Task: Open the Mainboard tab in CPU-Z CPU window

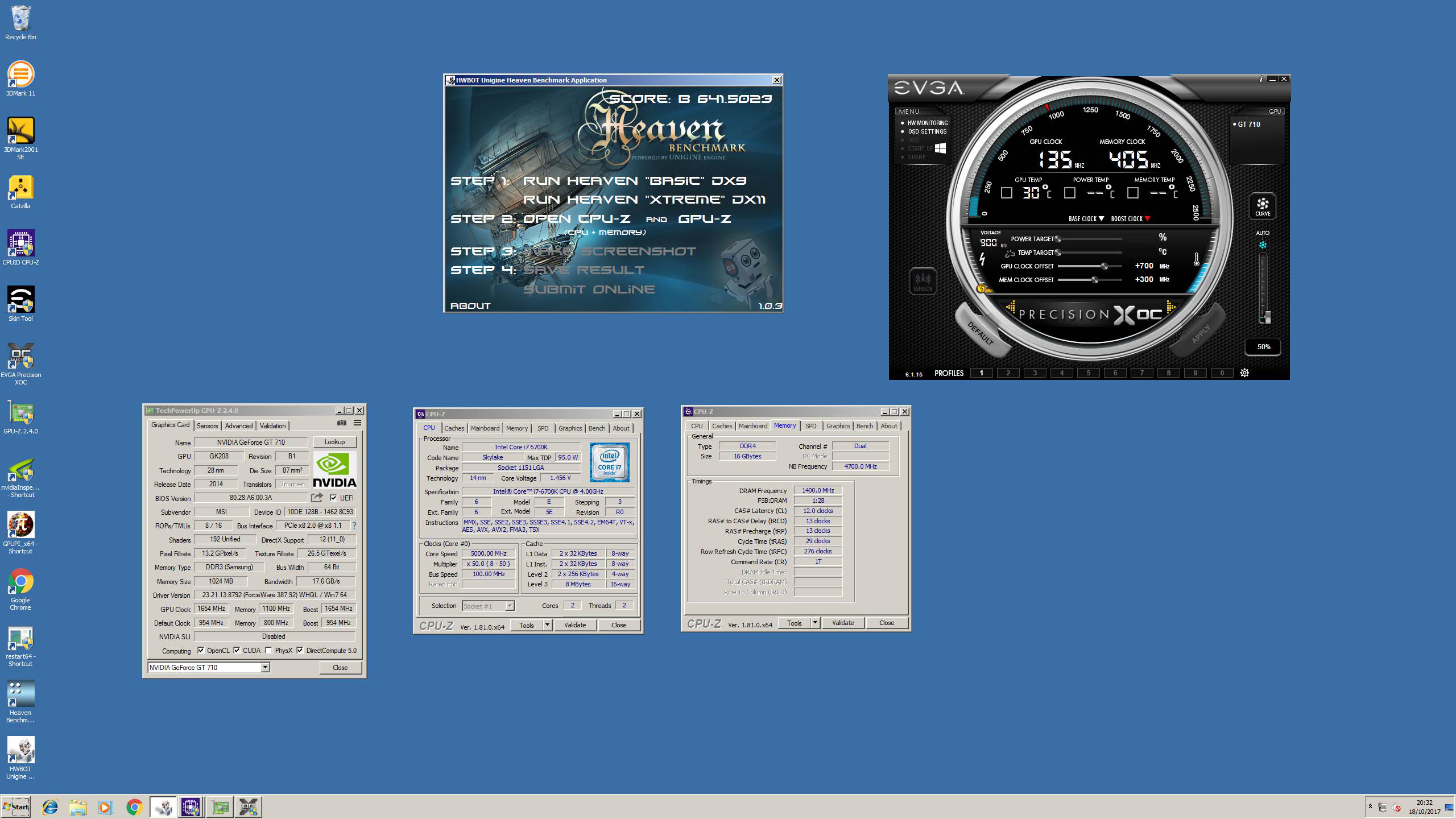Action: pyautogui.click(x=485, y=428)
